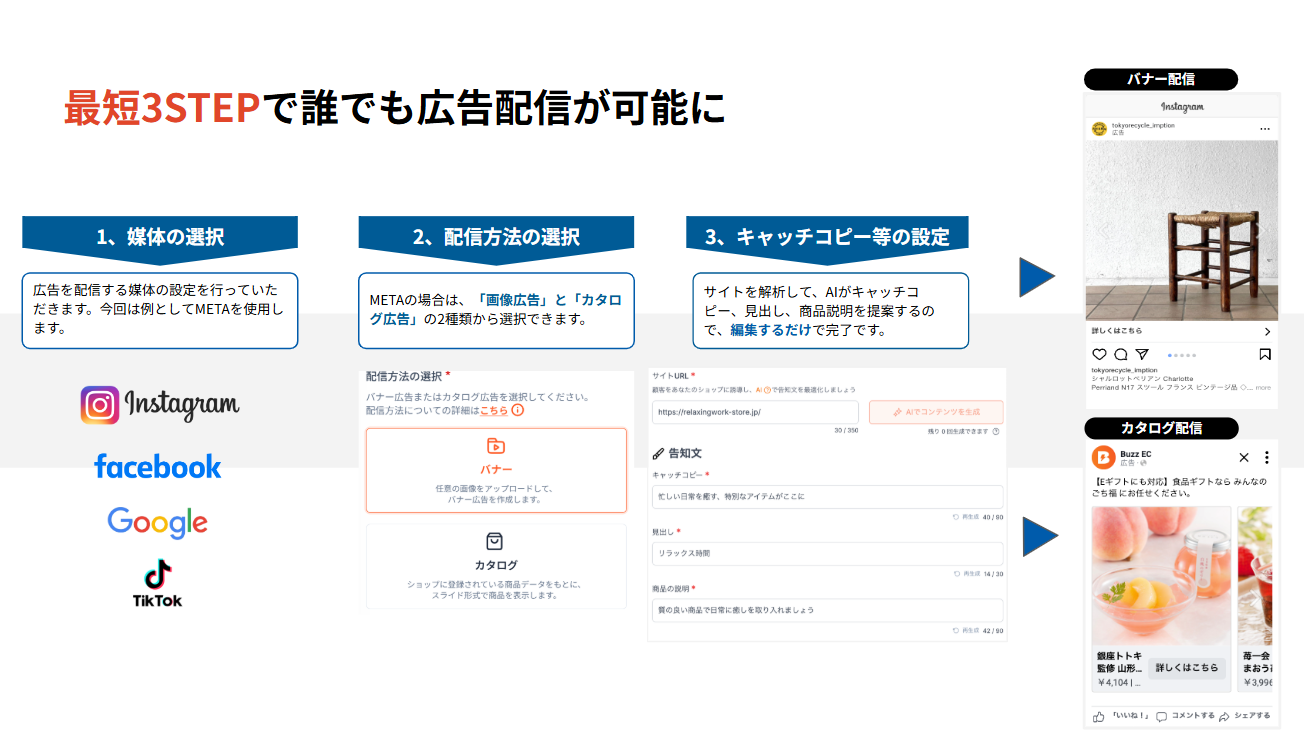Expand the Instagram caption with more

[x=1263, y=387]
